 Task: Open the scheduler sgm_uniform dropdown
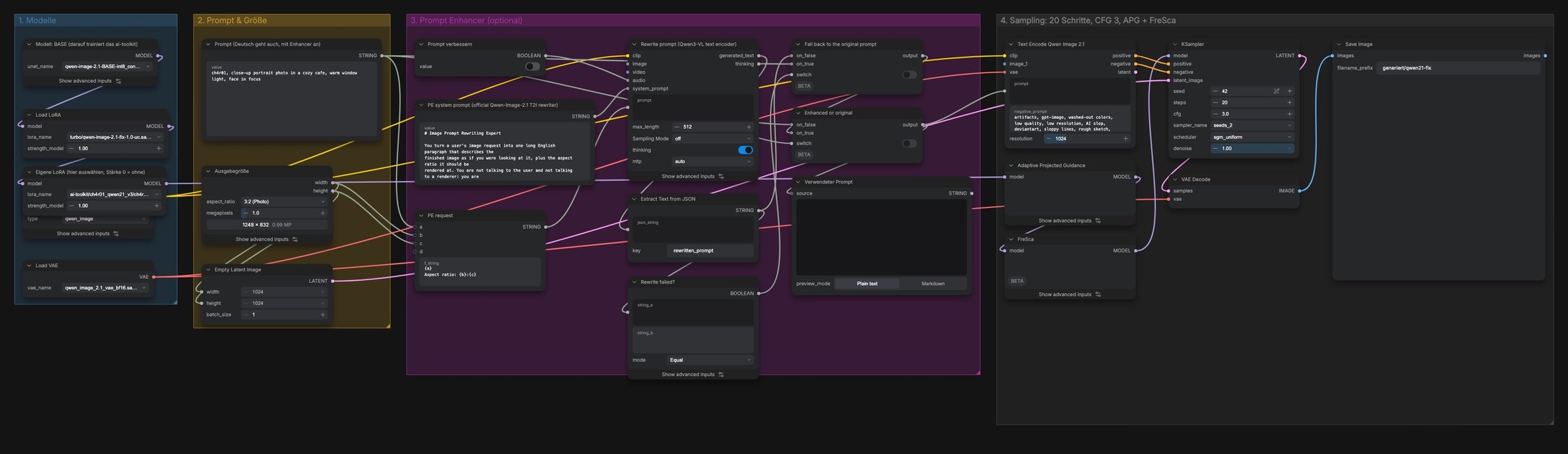coord(1252,137)
